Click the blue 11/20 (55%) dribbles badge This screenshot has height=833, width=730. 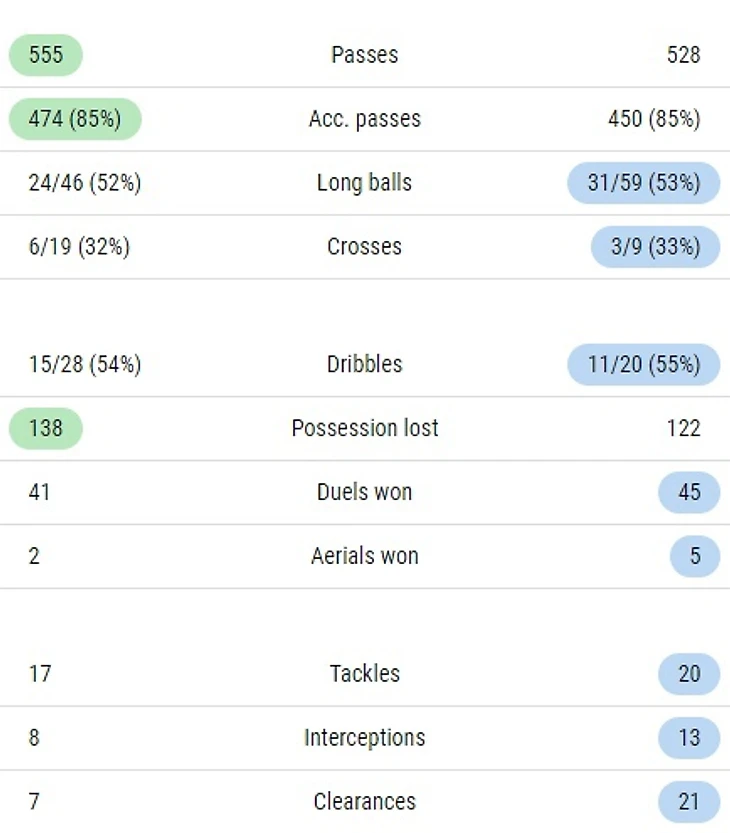tap(643, 365)
